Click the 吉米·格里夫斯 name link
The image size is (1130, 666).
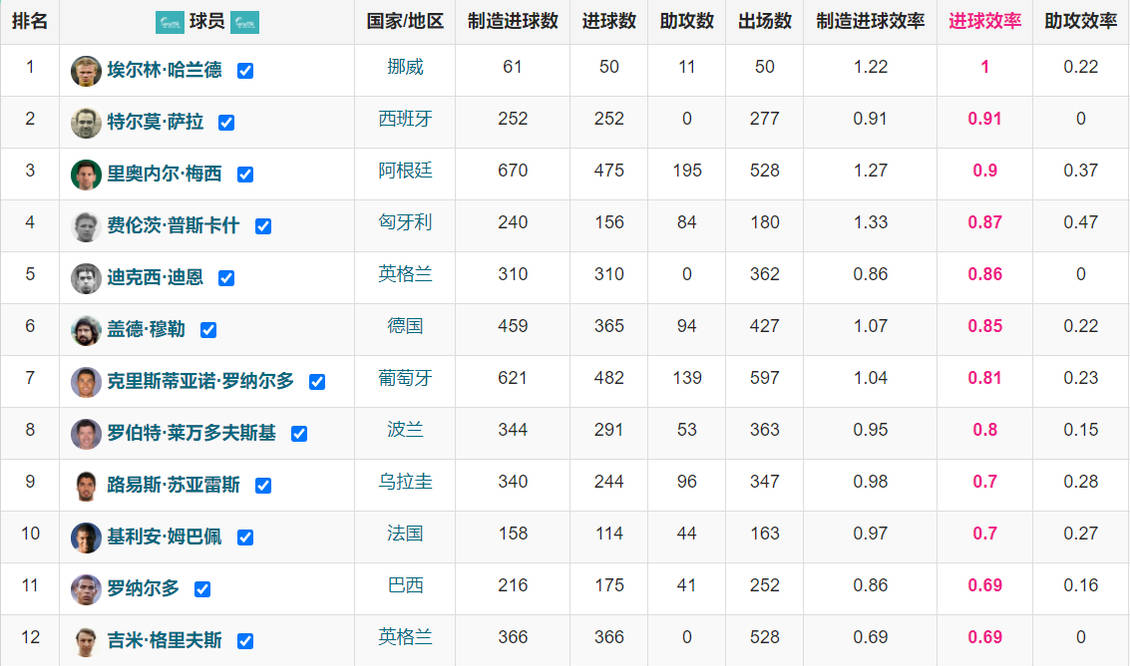click(x=164, y=641)
